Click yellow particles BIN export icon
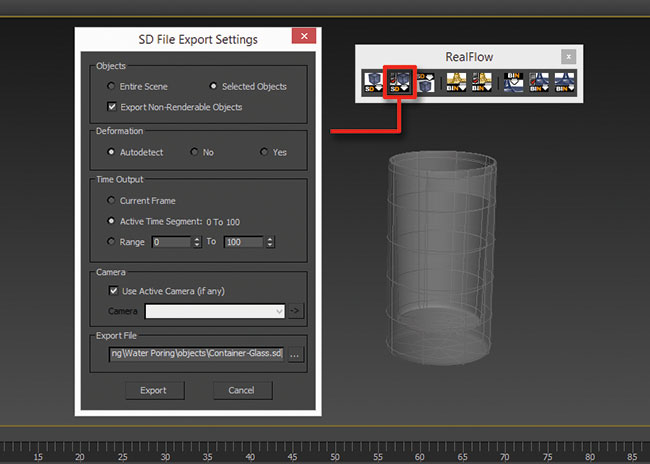This screenshot has height=464, width=650. (456, 82)
